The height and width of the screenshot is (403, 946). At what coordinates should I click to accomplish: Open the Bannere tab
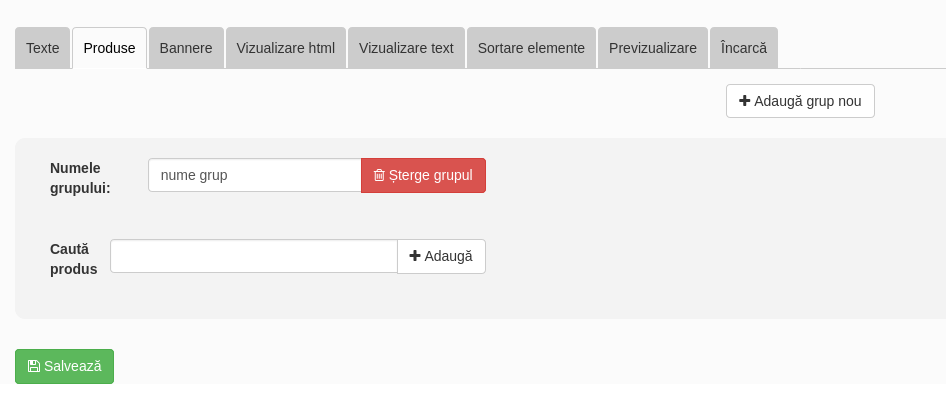pyautogui.click(x=186, y=48)
